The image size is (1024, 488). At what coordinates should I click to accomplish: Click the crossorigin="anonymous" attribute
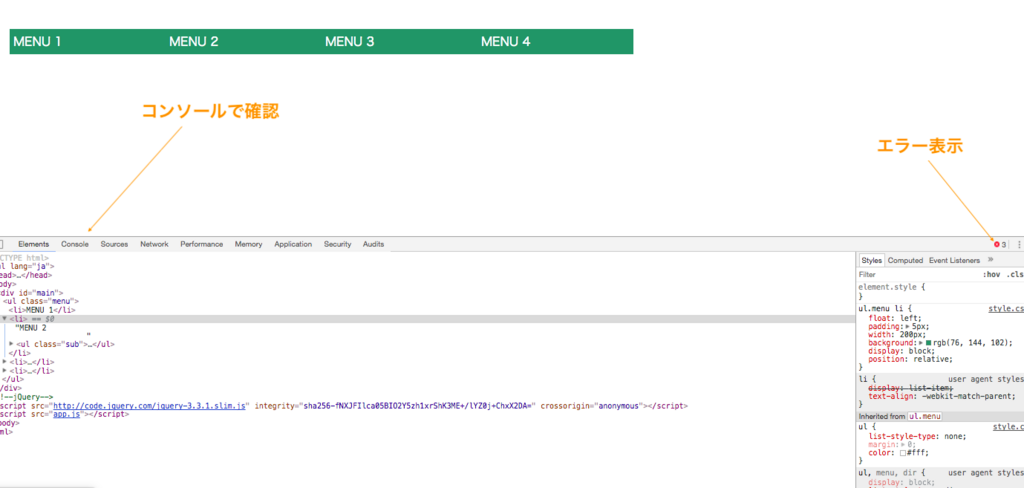[592, 406]
